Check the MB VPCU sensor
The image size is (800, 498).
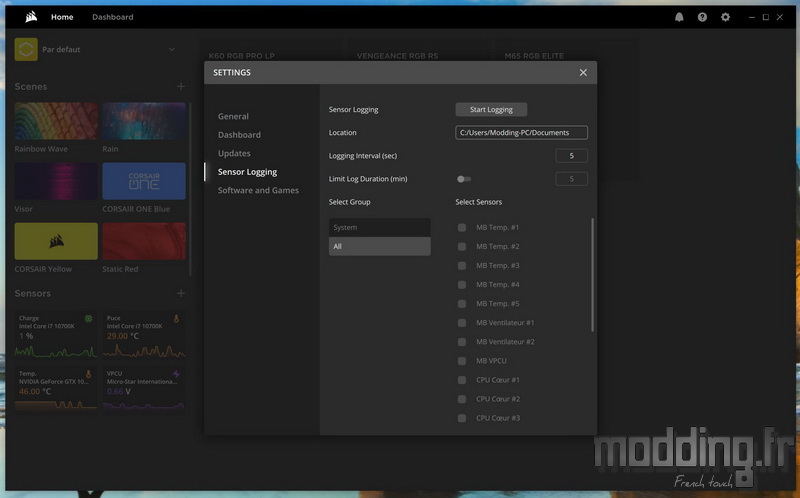coord(462,361)
